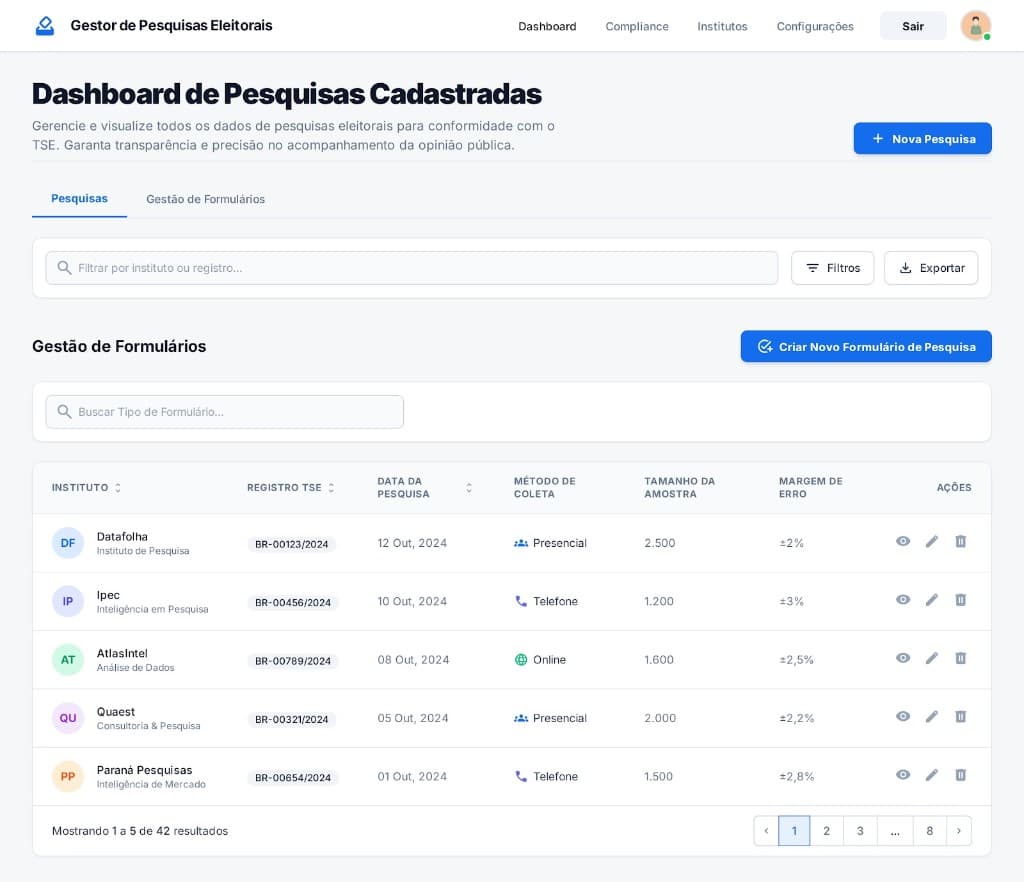1024x882 pixels.
Task: Click the Quaest institute name
Action: [116, 712]
